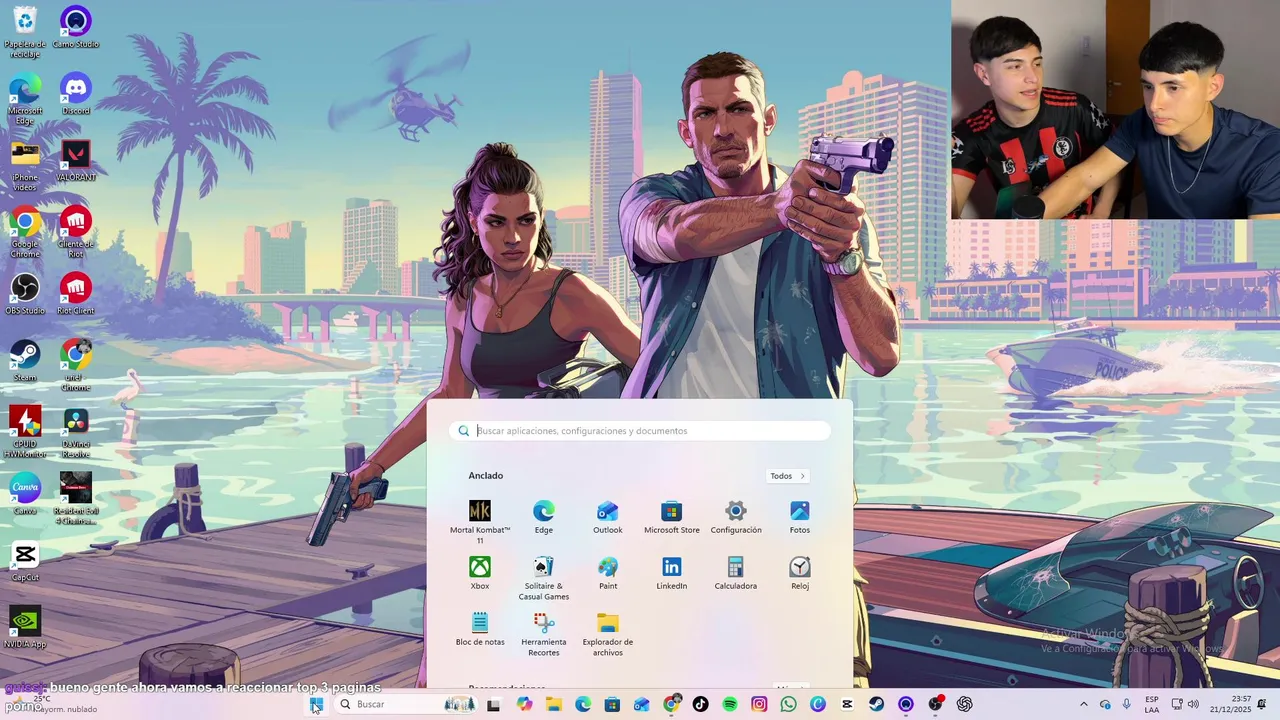Select the NVIDIA App desktop shortcut

pyautogui.click(x=25, y=627)
